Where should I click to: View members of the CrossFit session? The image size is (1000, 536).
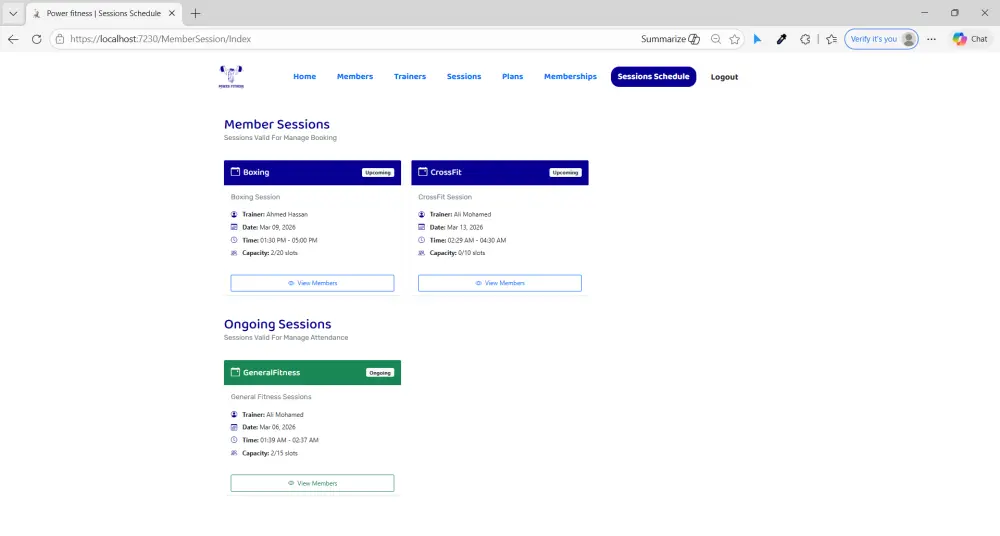[500, 283]
